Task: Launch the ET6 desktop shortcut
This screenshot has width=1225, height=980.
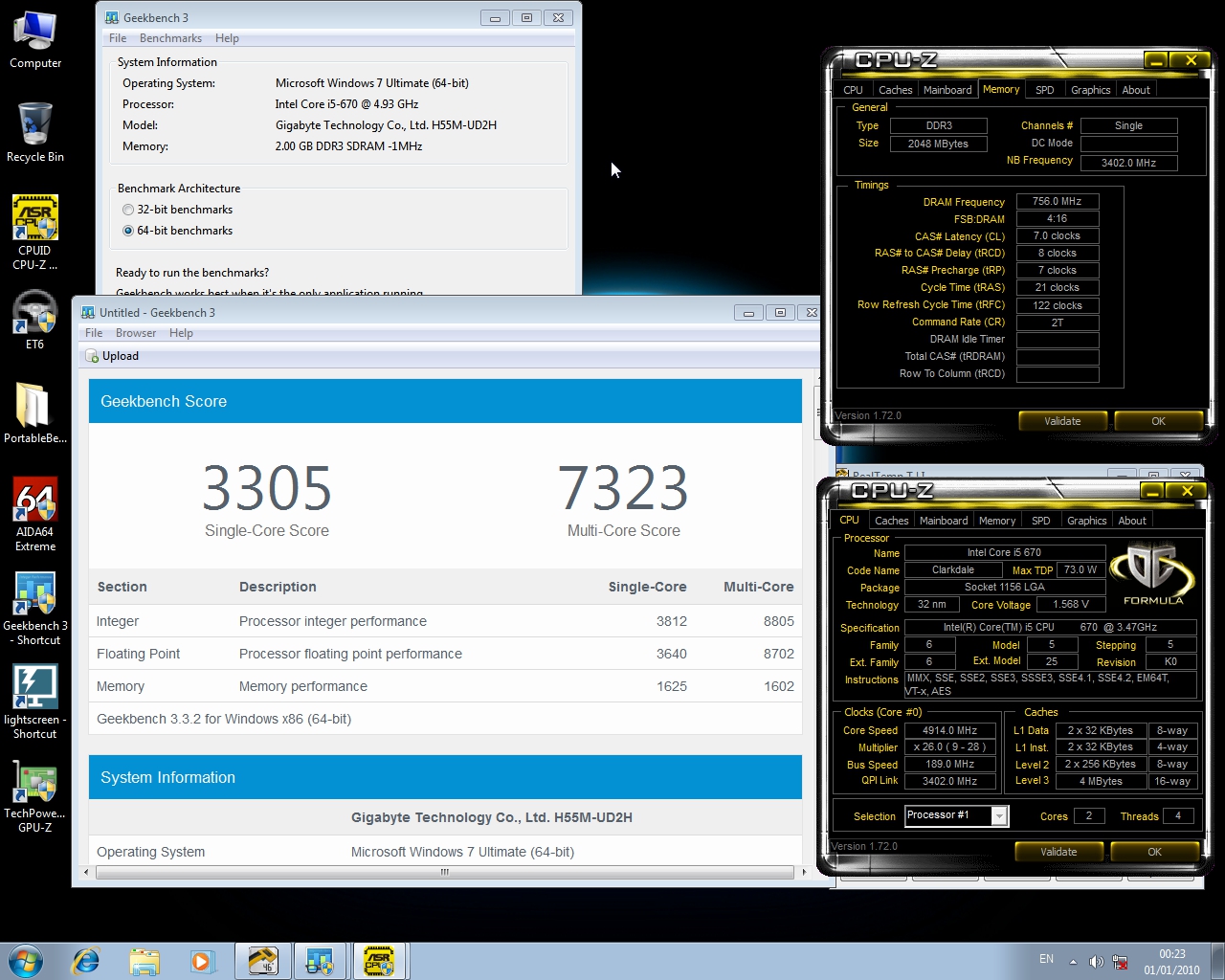Action: (35, 320)
